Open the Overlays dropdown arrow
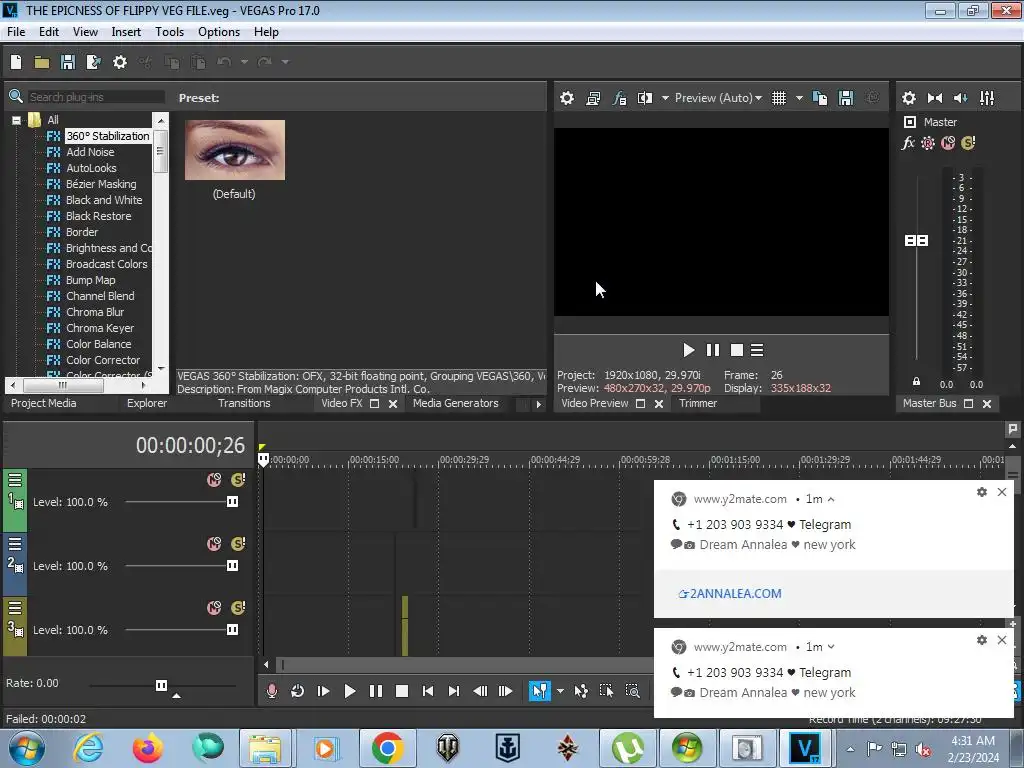Screen dimensions: 1024x768 pyautogui.click(x=799, y=98)
